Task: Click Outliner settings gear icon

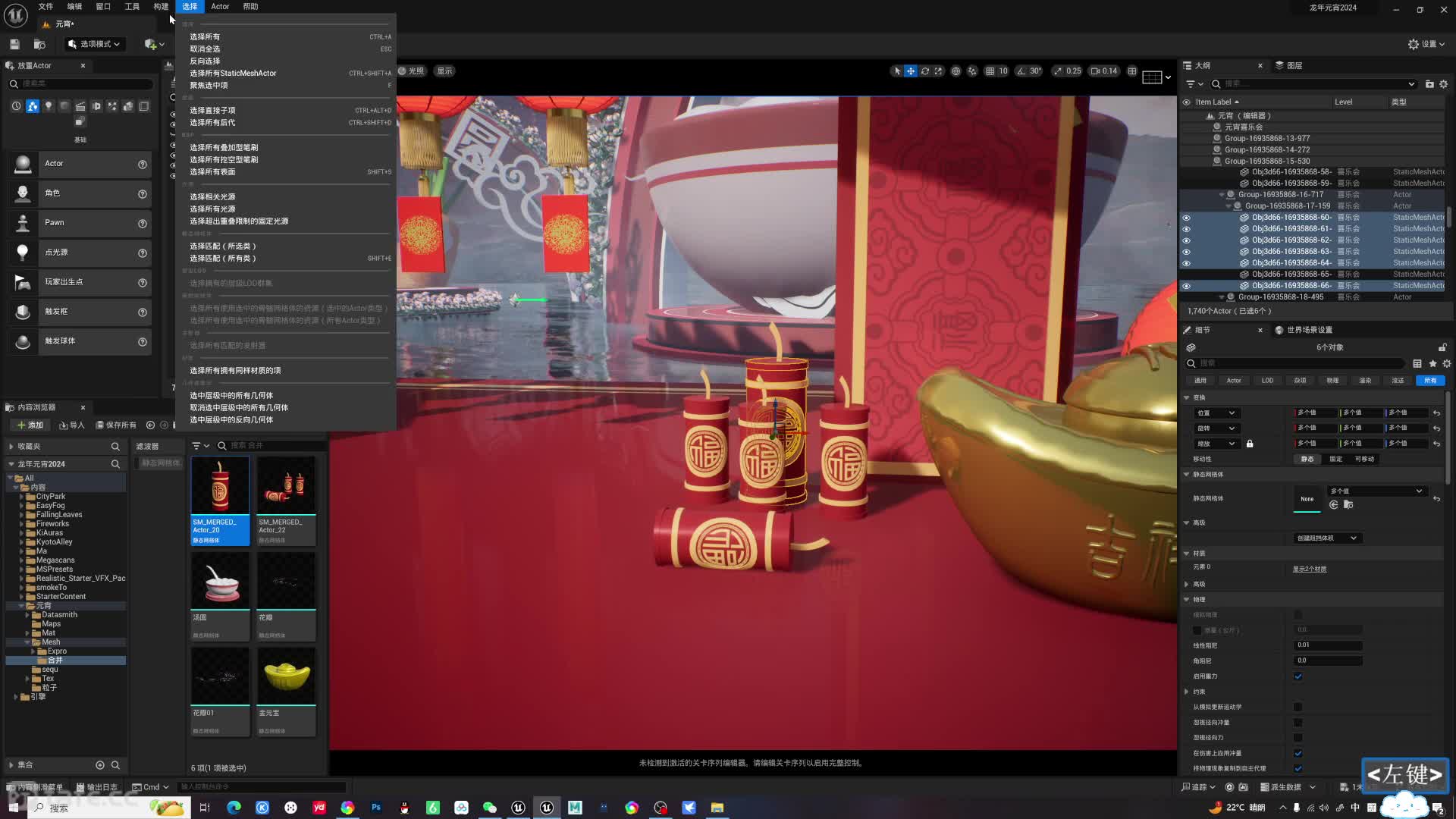Action: [x=1444, y=84]
